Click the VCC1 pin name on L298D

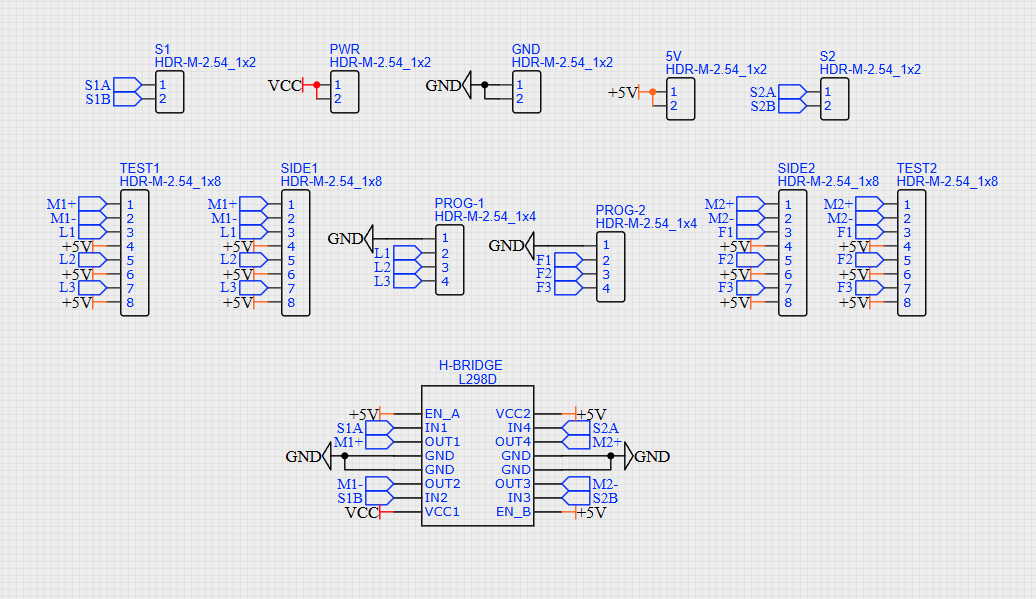(442, 512)
